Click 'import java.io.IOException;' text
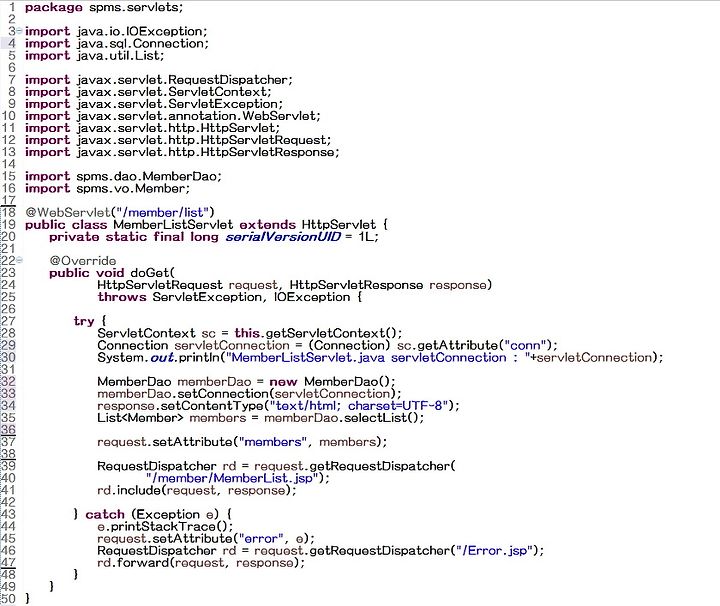Image resolution: width=720 pixels, height=606 pixels. (x=116, y=31)
